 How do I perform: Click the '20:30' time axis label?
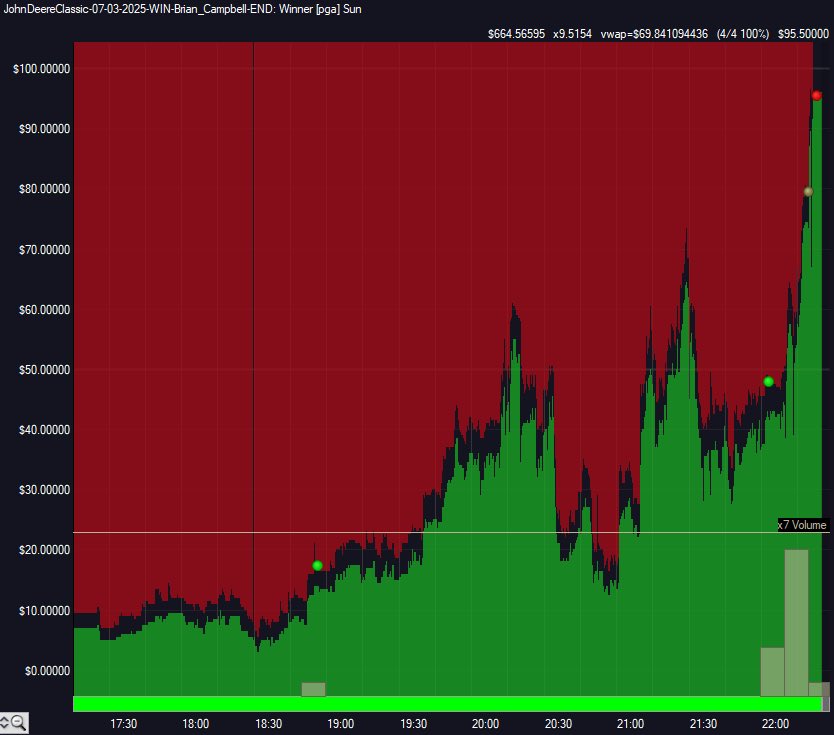pyautogui.click(x=558, y=724)
